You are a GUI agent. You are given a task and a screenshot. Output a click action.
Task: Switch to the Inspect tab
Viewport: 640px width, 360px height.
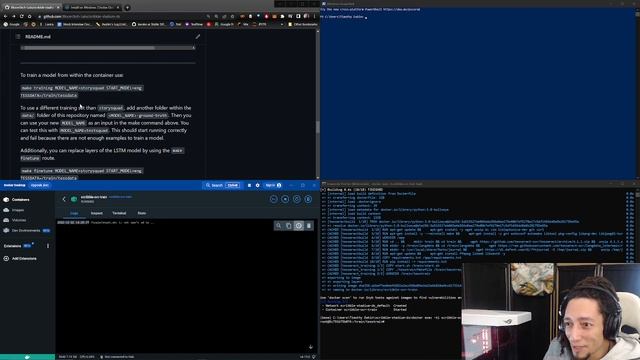click(x=97, y=213)
